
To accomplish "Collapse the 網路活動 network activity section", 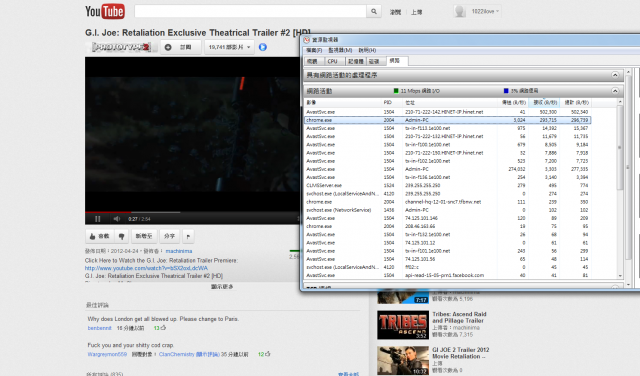I will [x=615, y=91].
